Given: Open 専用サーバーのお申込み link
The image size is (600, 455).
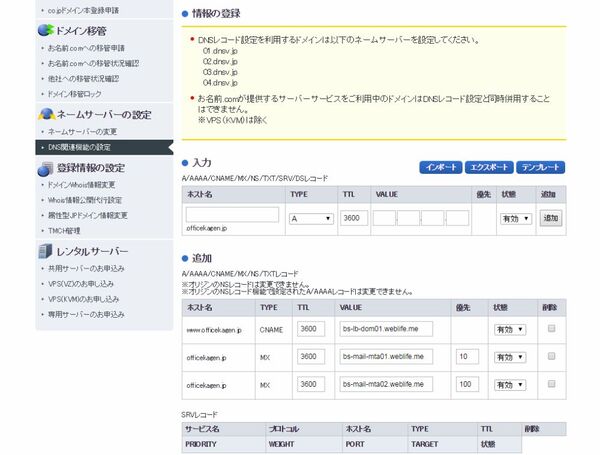Looking at the screenshot, I should 86,315.
